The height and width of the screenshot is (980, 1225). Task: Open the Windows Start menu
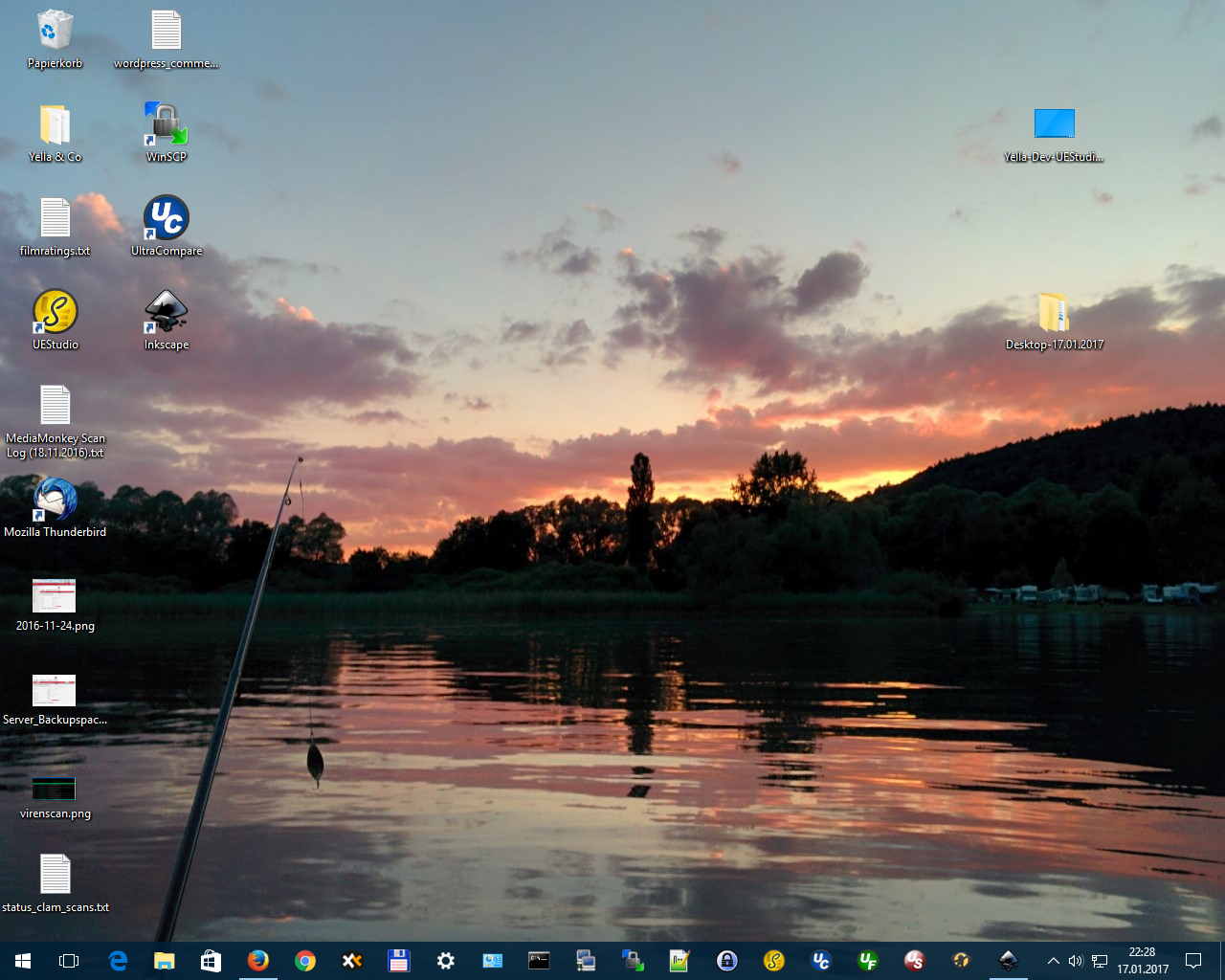23,961
